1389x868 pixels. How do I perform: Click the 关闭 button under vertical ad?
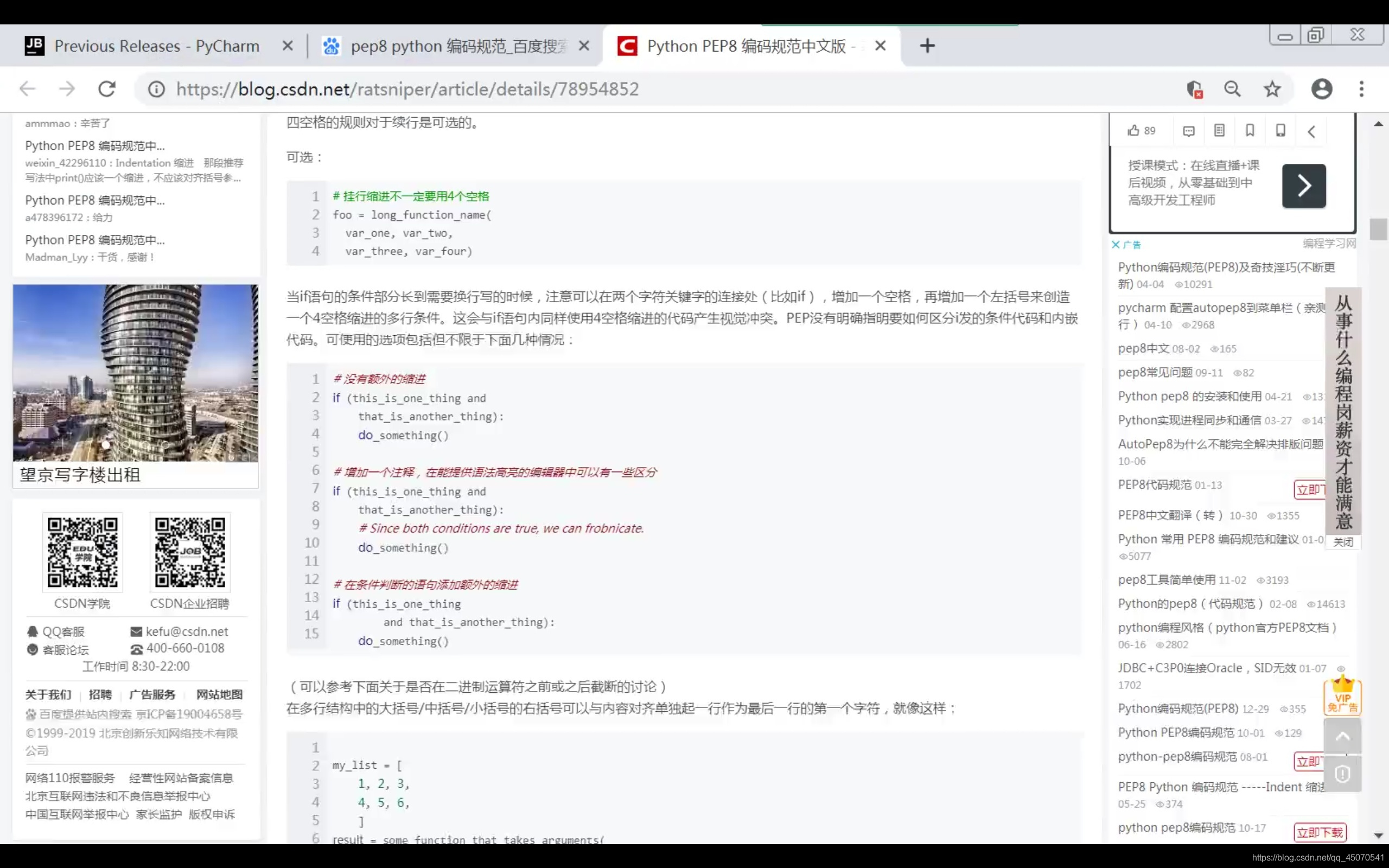[x=1342, y=542]
